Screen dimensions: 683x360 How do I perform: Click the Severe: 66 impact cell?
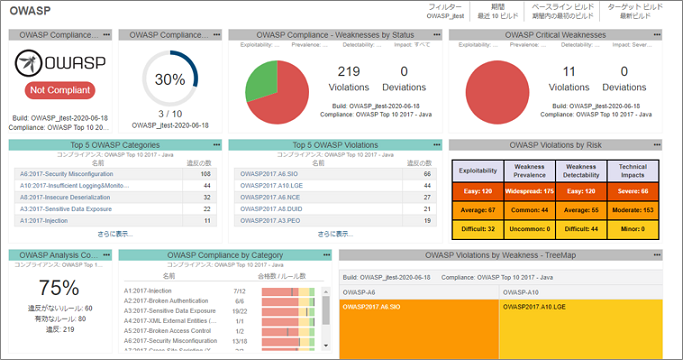[633, 191]
